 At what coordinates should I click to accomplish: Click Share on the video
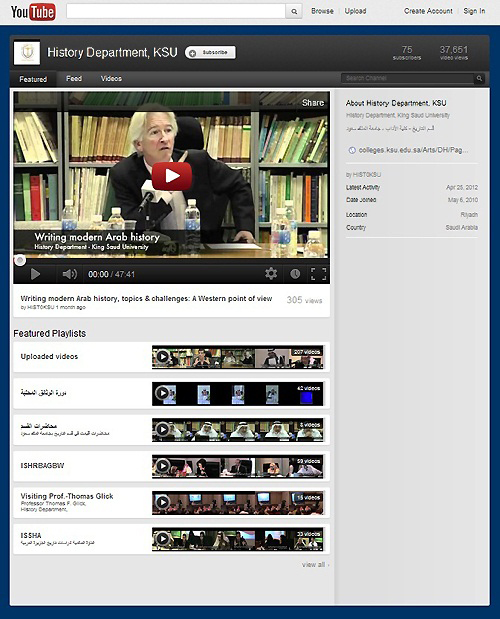click(x=313, y=103)
